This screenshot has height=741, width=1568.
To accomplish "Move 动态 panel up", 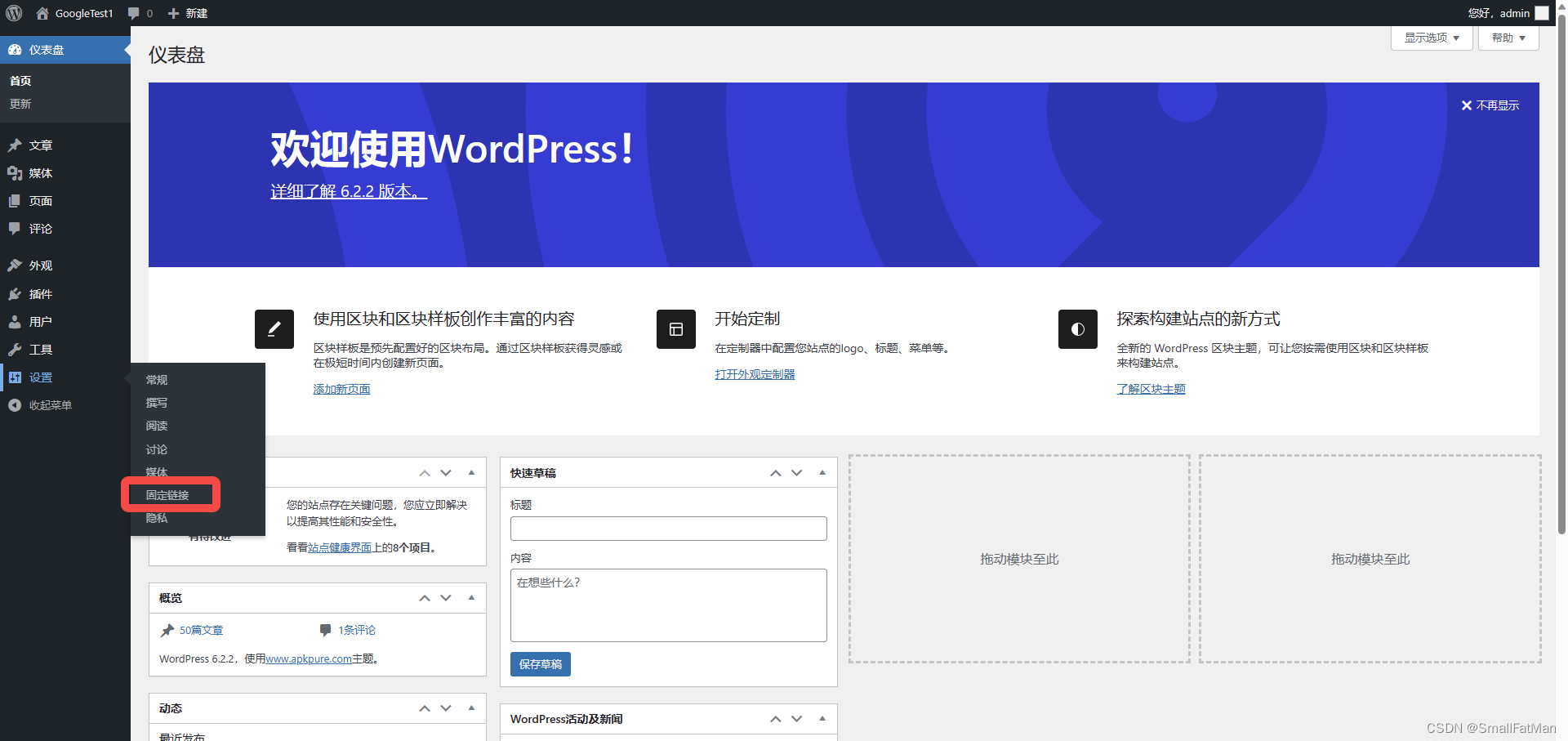I will (x=425, y=708).
